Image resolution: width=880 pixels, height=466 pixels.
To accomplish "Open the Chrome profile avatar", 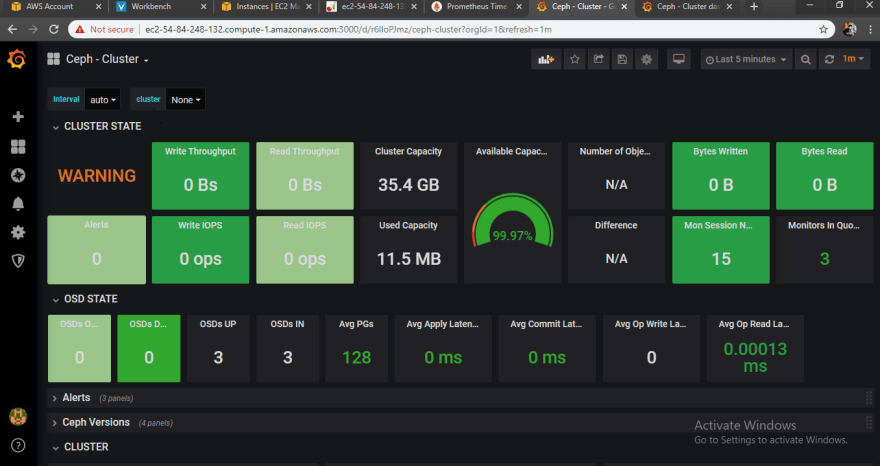I will tap(850, 29).
